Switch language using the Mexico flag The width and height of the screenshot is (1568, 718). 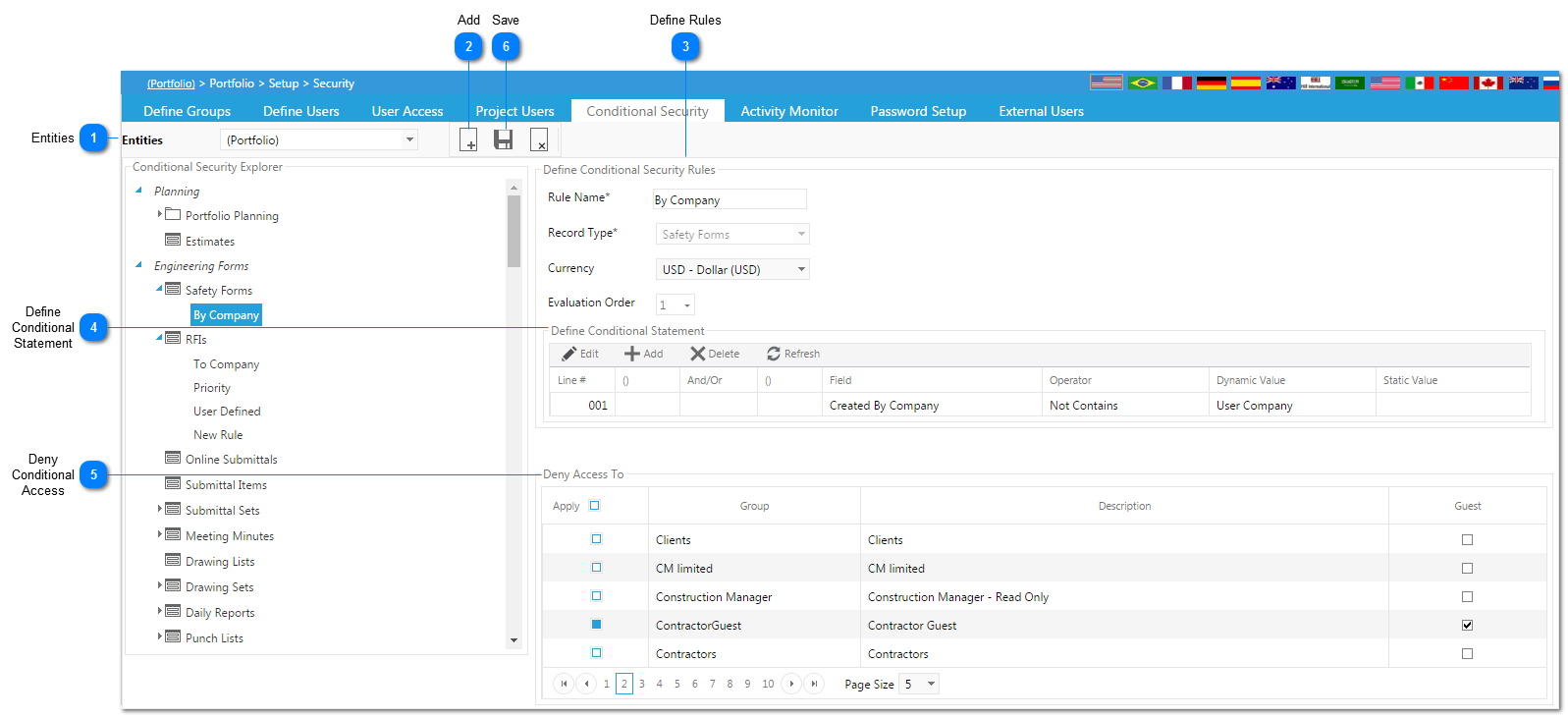pyautogui.click(x=1420, y=83)
